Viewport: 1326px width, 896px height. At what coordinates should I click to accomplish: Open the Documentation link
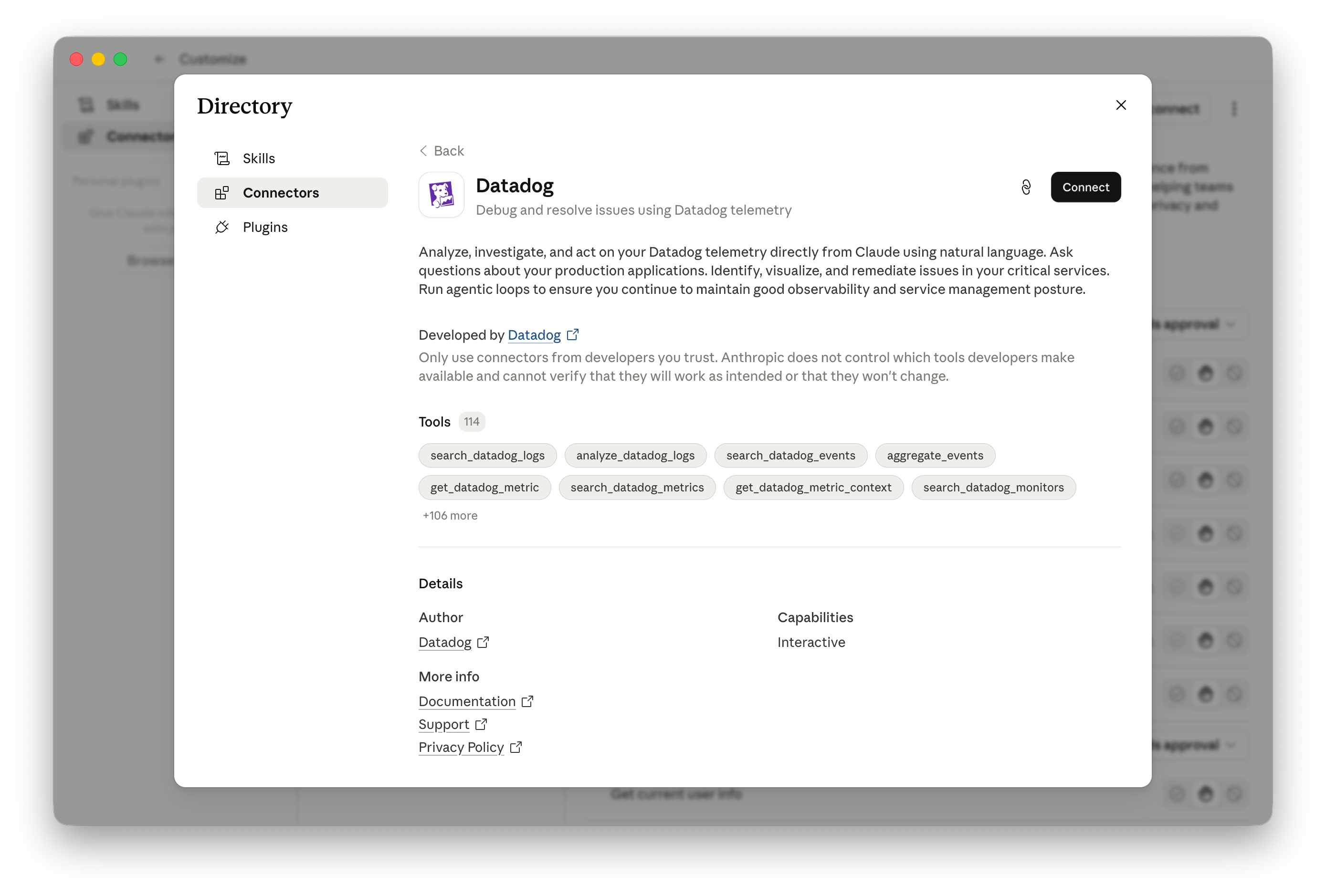click(x=467, y=701)
